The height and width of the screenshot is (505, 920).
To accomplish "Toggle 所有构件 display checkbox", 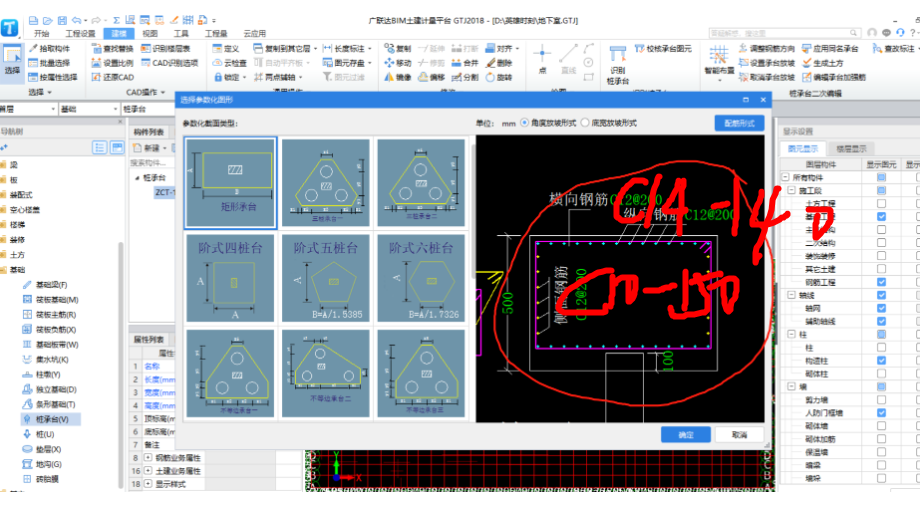I will [881, 177].
